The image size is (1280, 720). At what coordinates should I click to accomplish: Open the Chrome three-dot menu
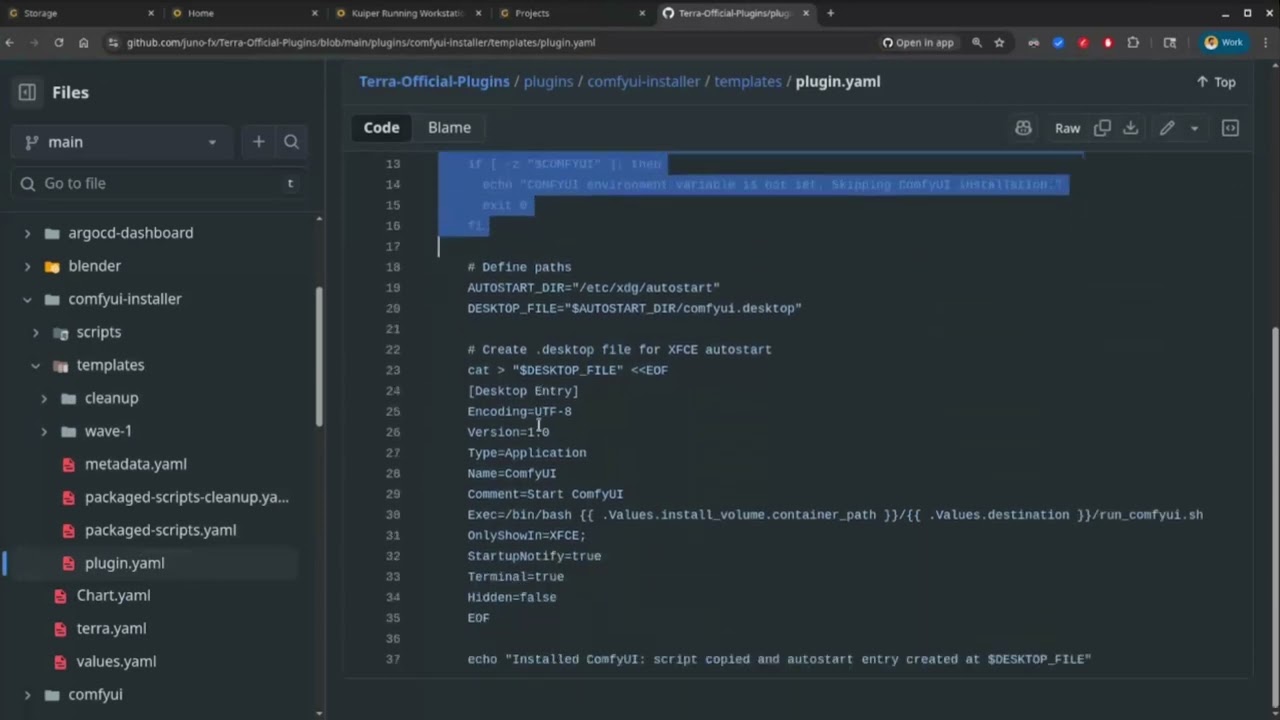click(1264, 43)
